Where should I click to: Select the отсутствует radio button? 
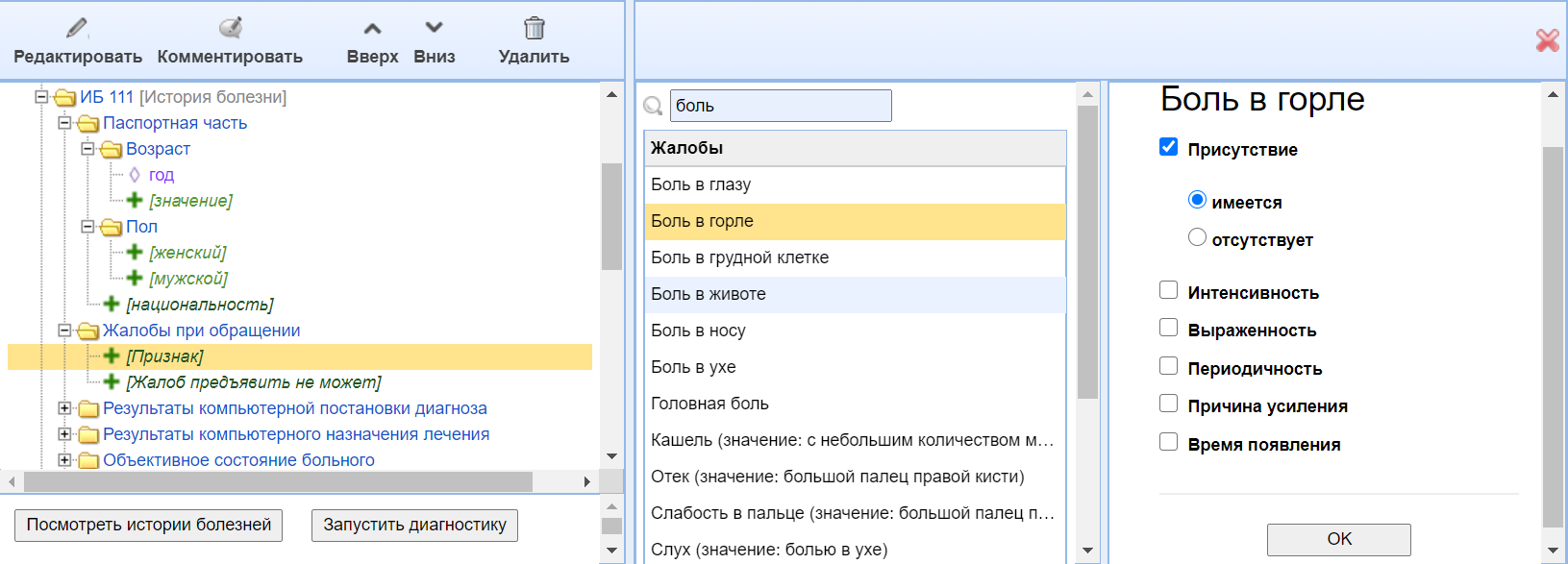click(1197, 237)
